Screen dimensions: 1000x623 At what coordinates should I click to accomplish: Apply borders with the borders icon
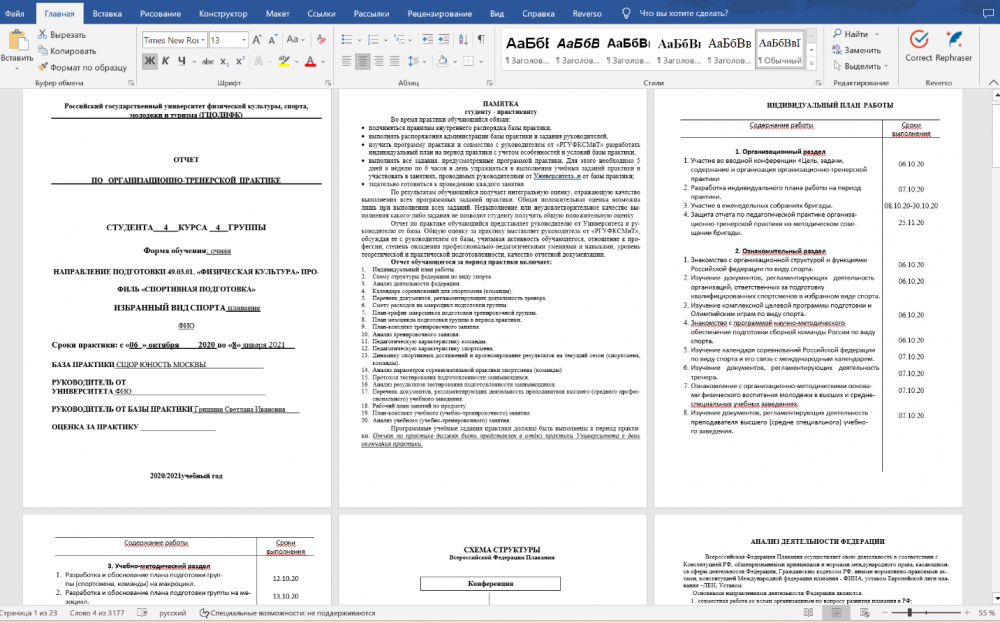coord(469,61)
